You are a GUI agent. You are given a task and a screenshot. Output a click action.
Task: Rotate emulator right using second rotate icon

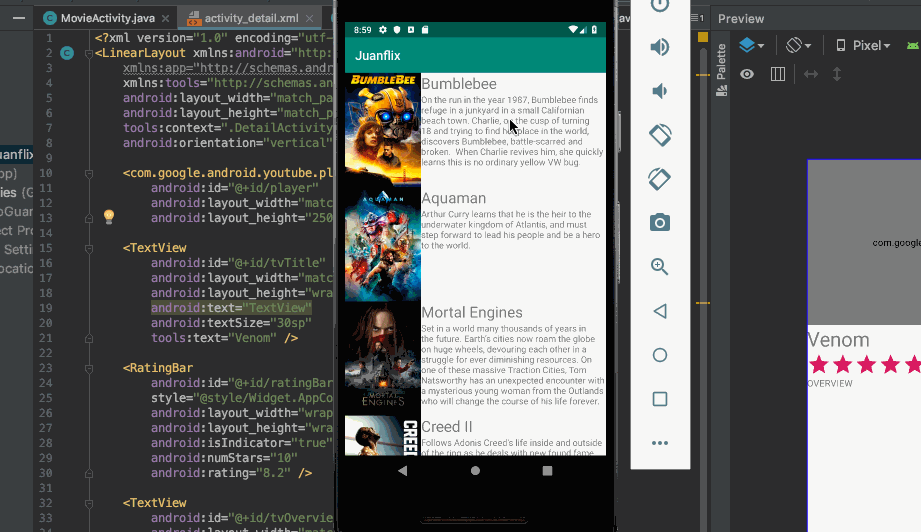[x=660, y=179]
